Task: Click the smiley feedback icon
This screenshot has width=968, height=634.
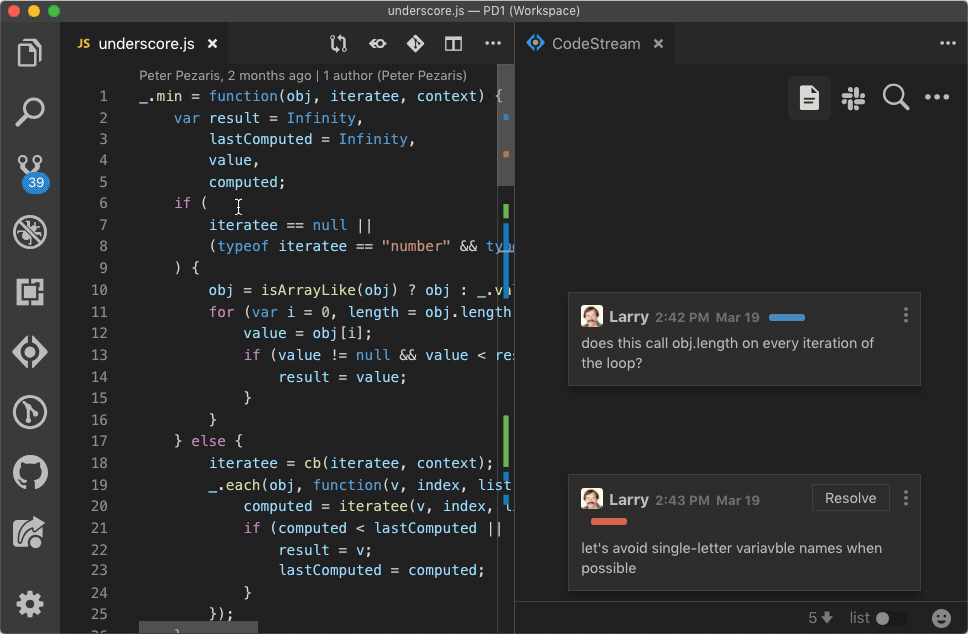Action: [x=941, y=618]
